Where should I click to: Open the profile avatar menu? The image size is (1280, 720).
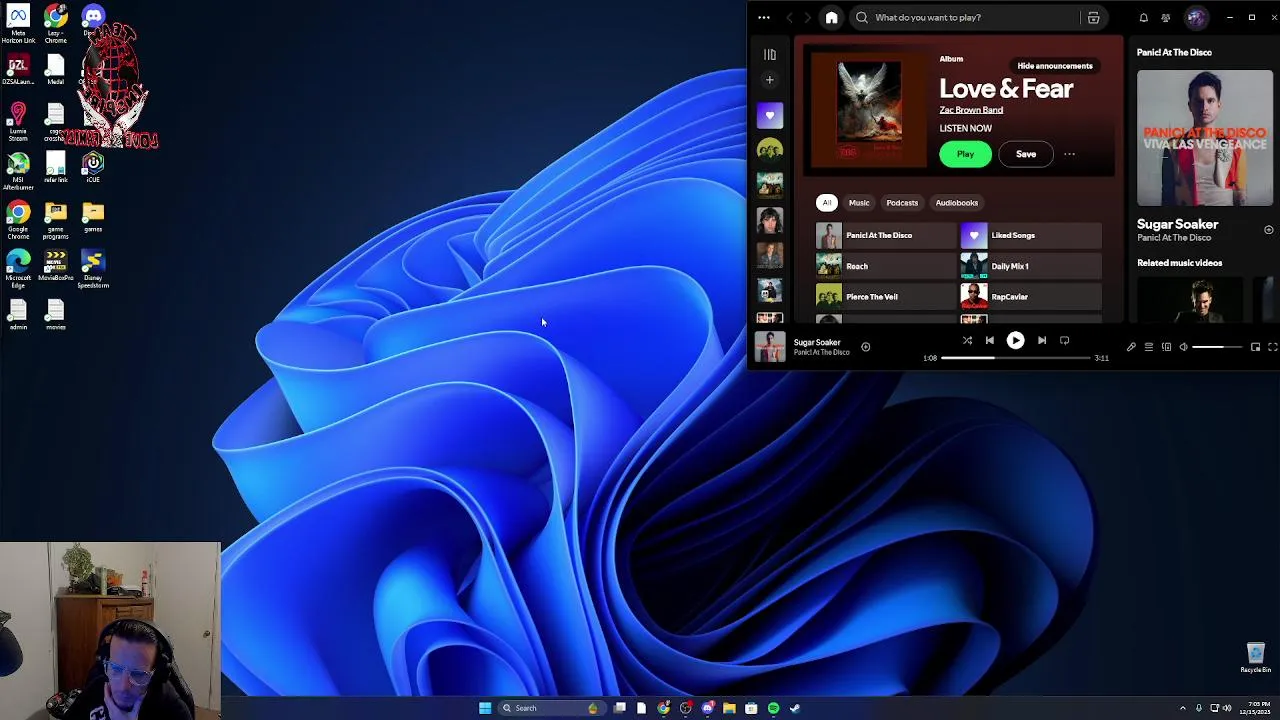[x=1196, y=17]
